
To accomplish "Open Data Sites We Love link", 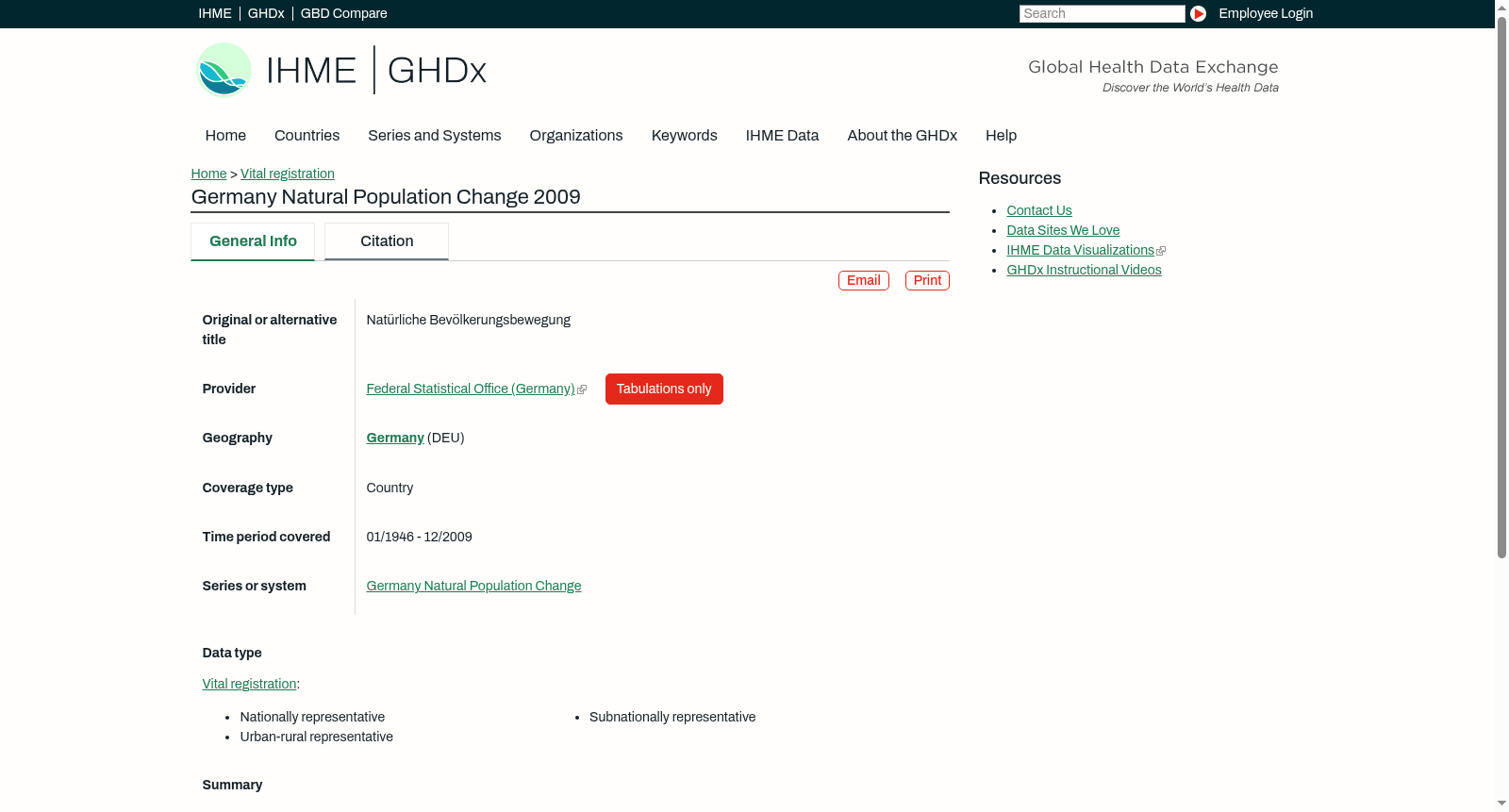I will 1063,230.
